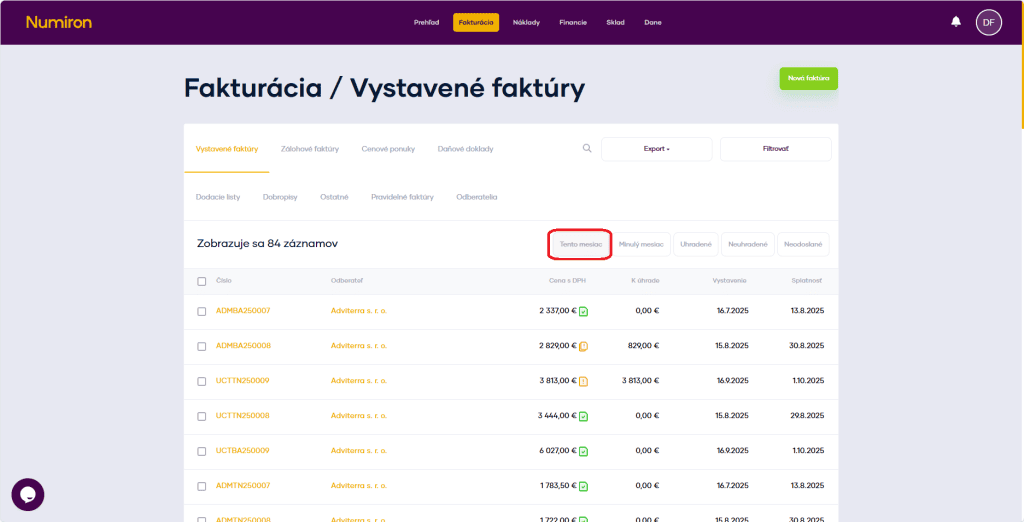This screenshot has width=1024, height=522.
Task: Sort by Odberateľ column header
Action: [x=347, y=281]
